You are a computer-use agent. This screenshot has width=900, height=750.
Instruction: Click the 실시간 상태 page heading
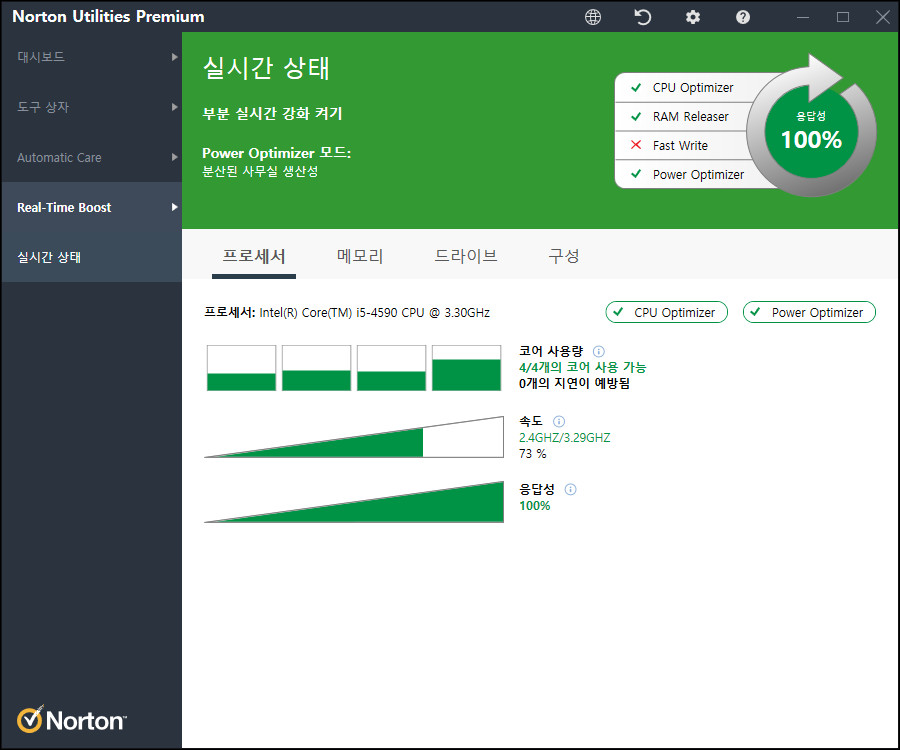[266, 68]
